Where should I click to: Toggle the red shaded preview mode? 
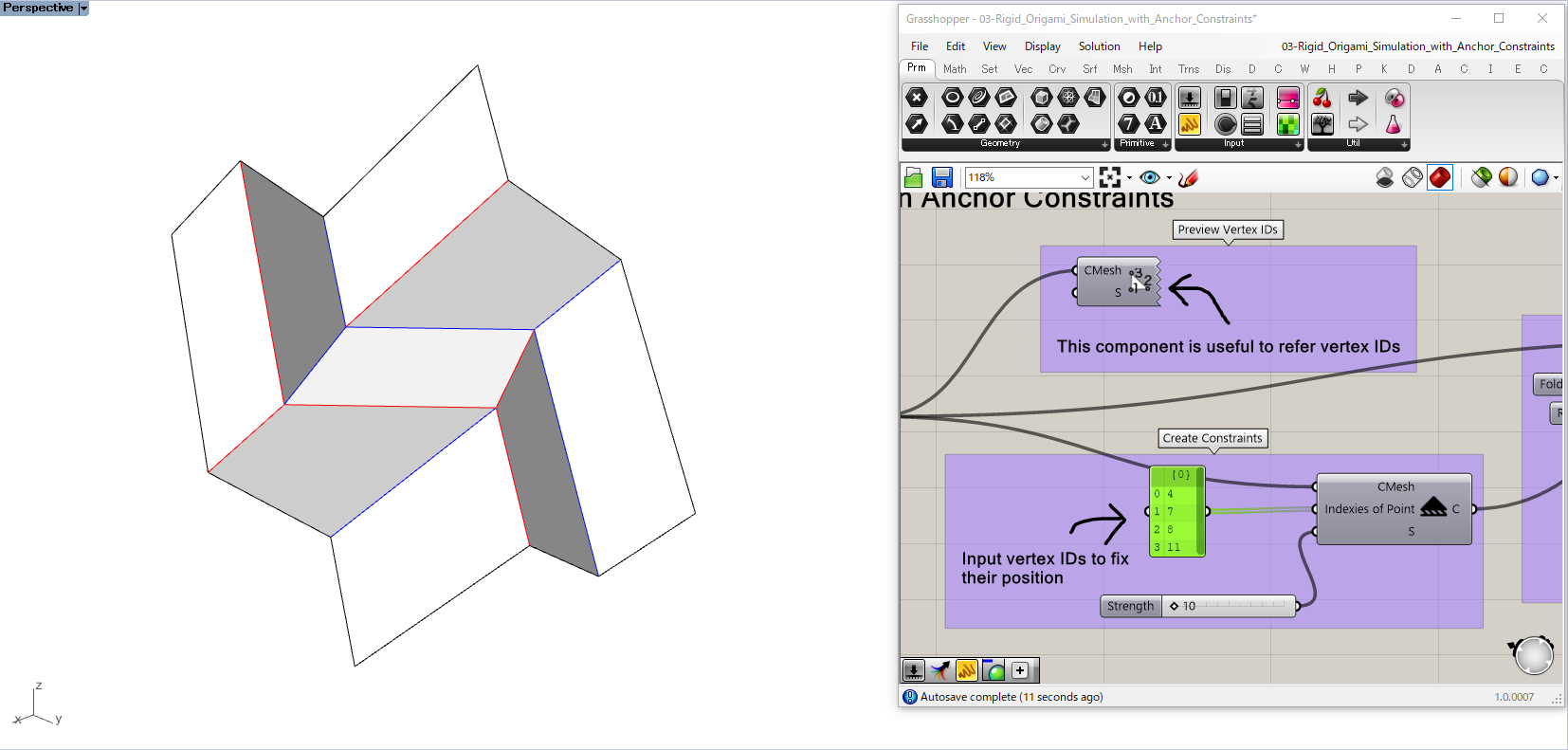(1440, 177)
